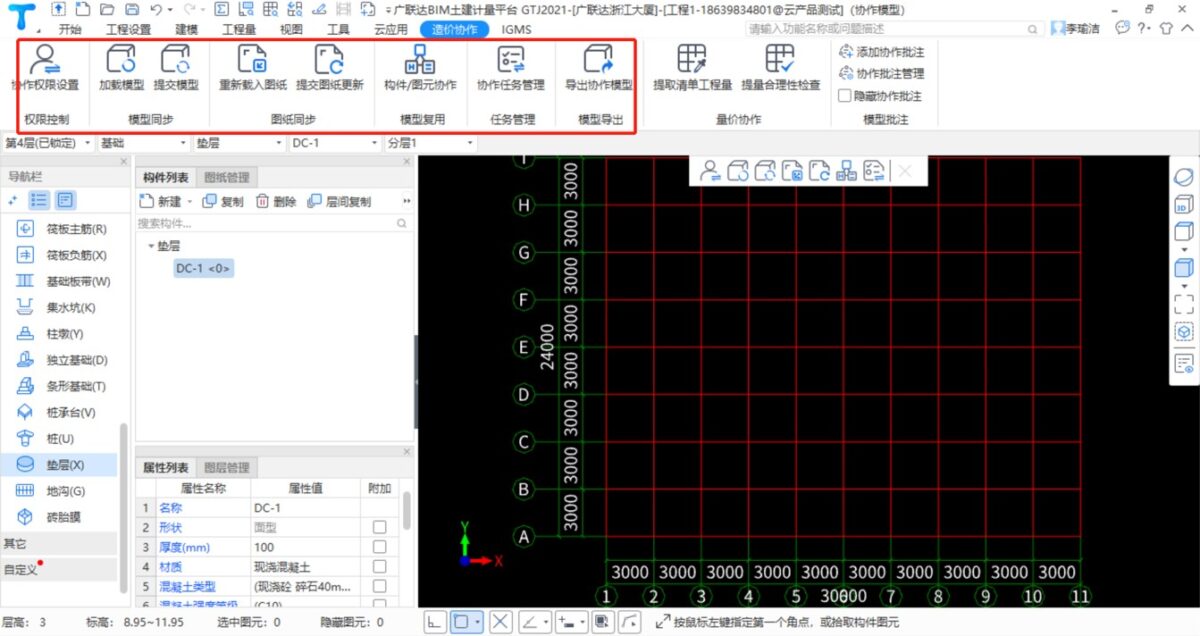Select 砖胎膜 in the navigation bar
This screenshot has width=1200, height=636.
click(50, 517)
